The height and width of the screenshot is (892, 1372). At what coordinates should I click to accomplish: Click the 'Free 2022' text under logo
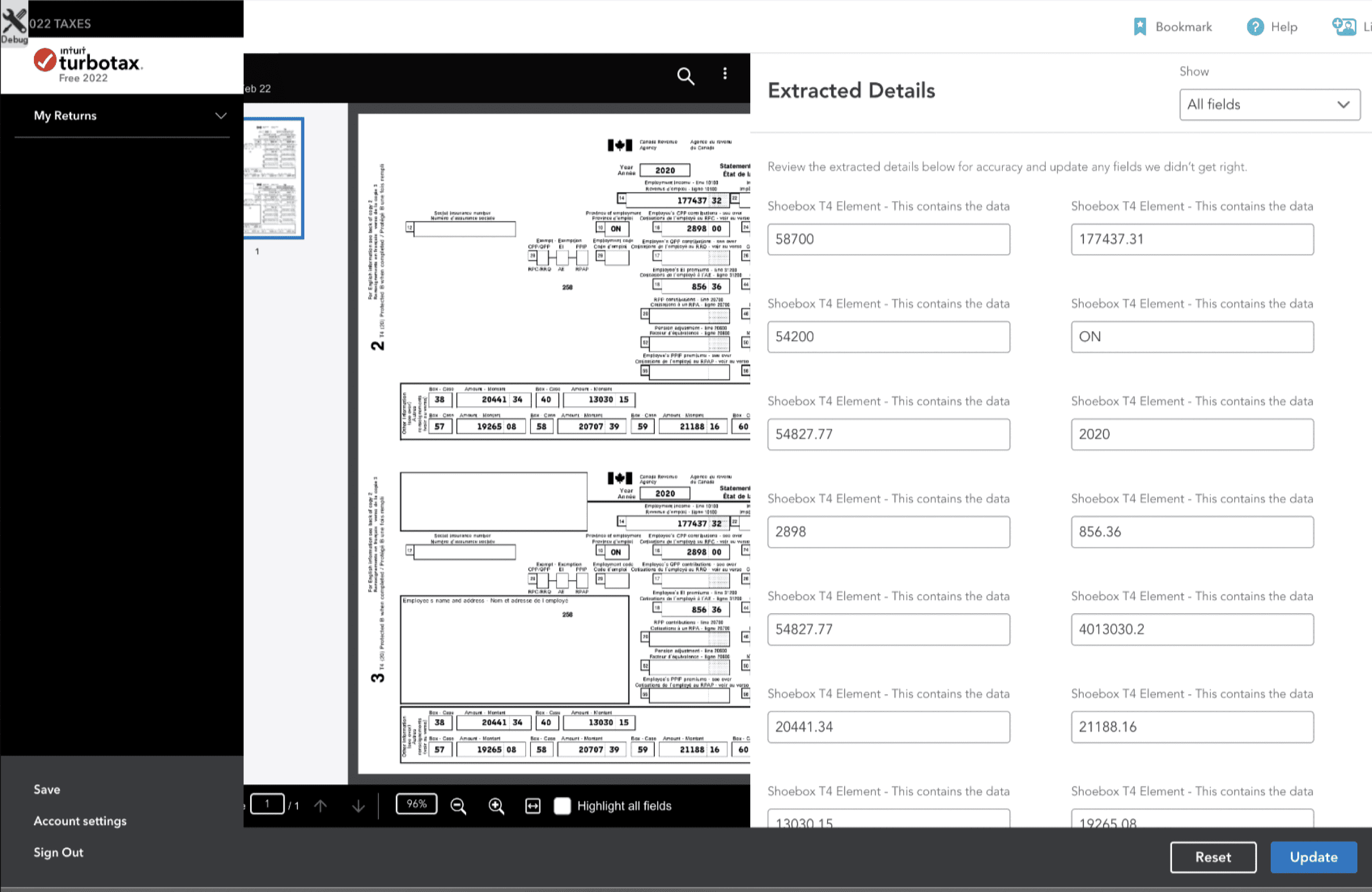[x=83, y=78]
